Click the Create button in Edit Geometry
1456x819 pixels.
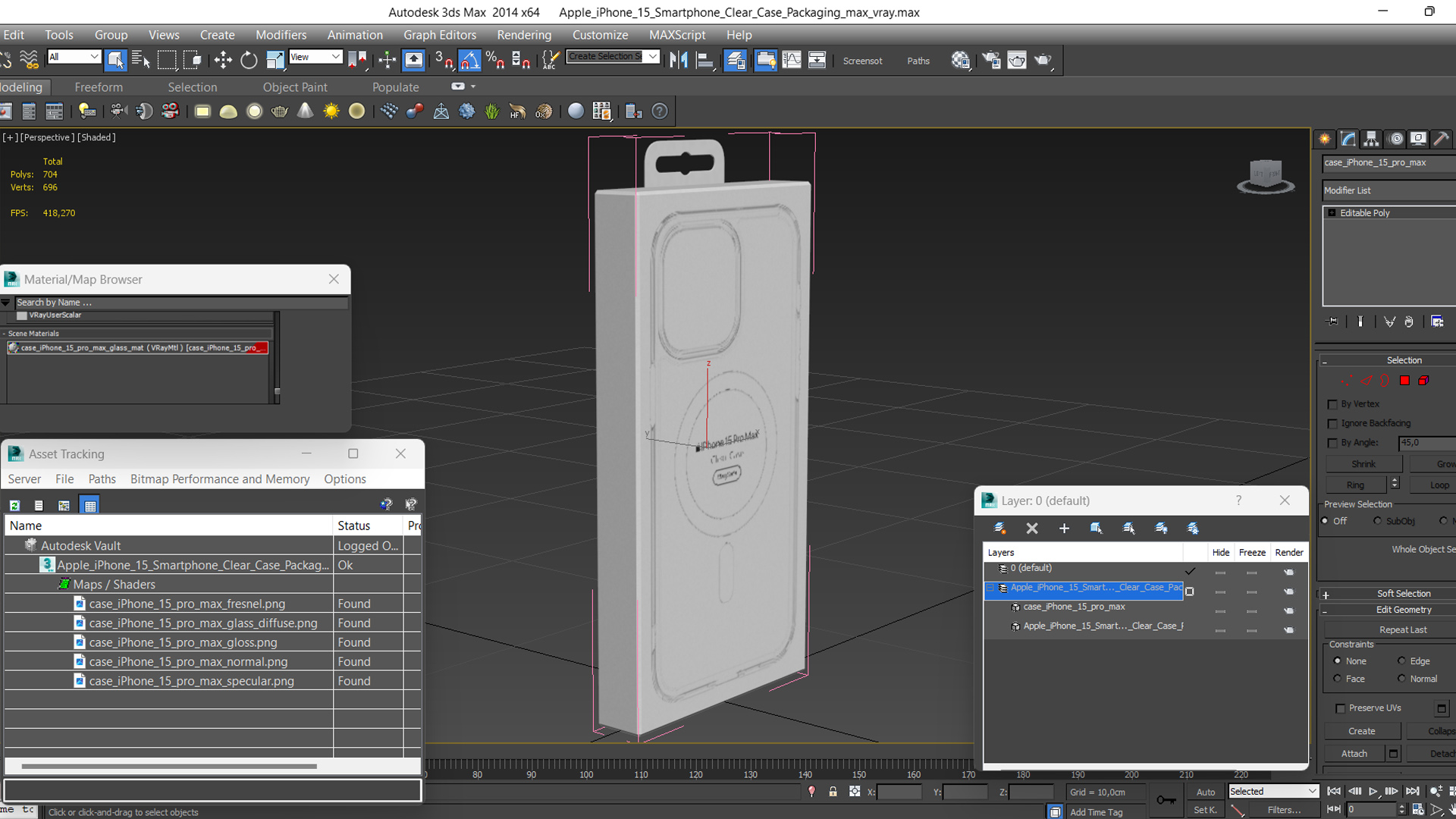click(x=1362, y=731)
